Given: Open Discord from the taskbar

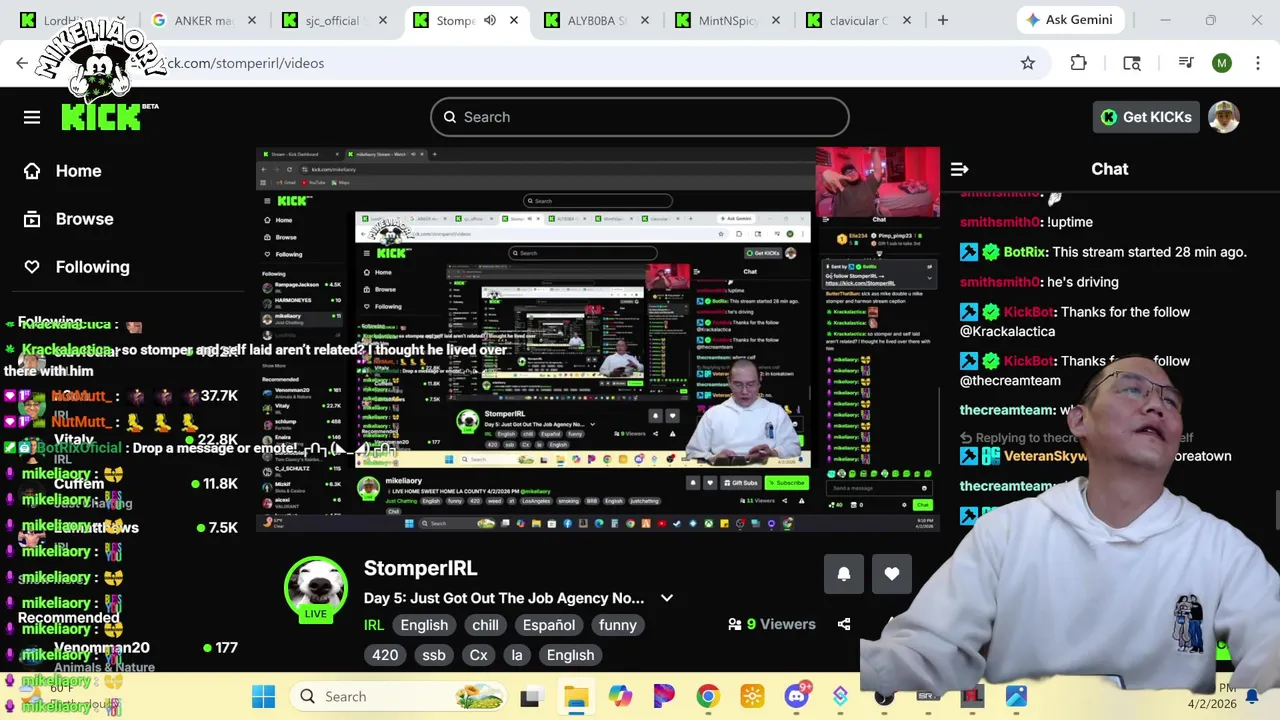Looking at the screenshot, I should pos(797,696).
